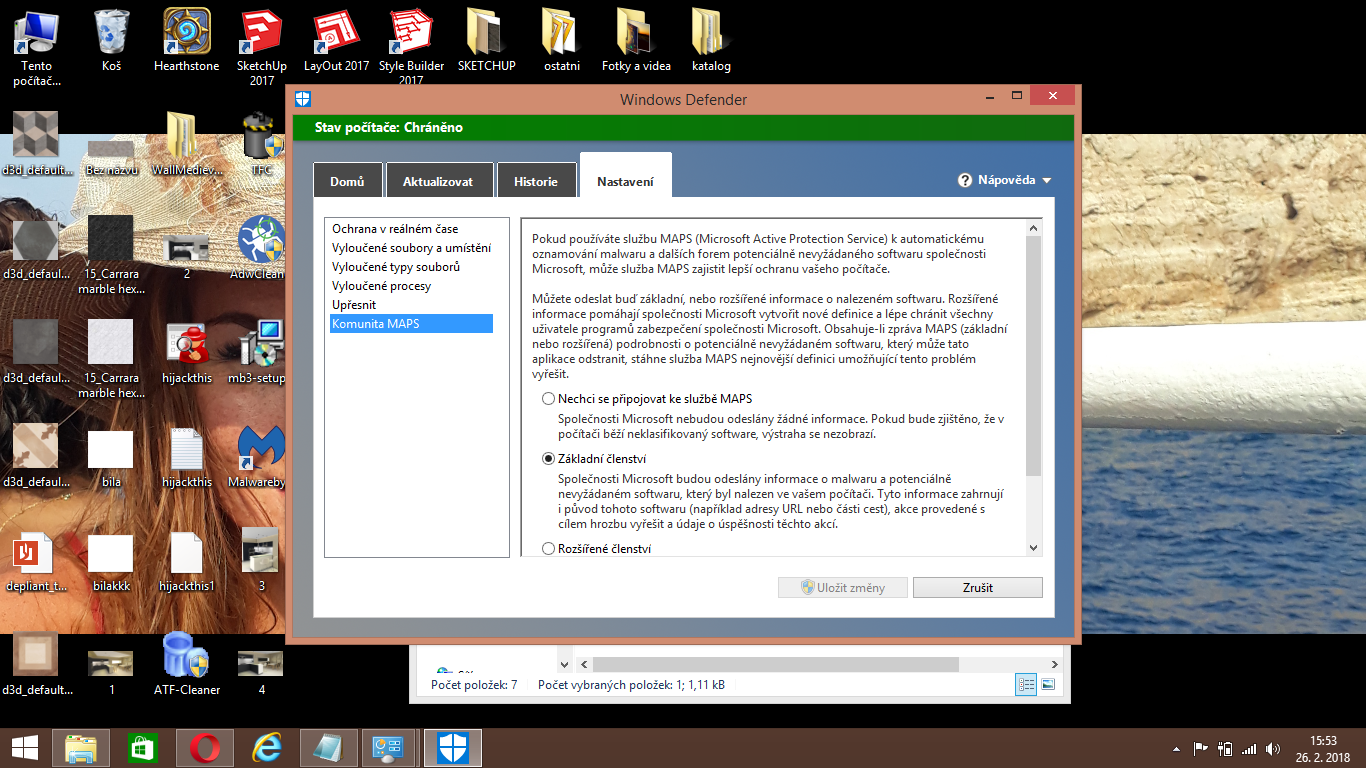
Task: Open the Windows Store taskbar icon
Action: tap(143, 747)
